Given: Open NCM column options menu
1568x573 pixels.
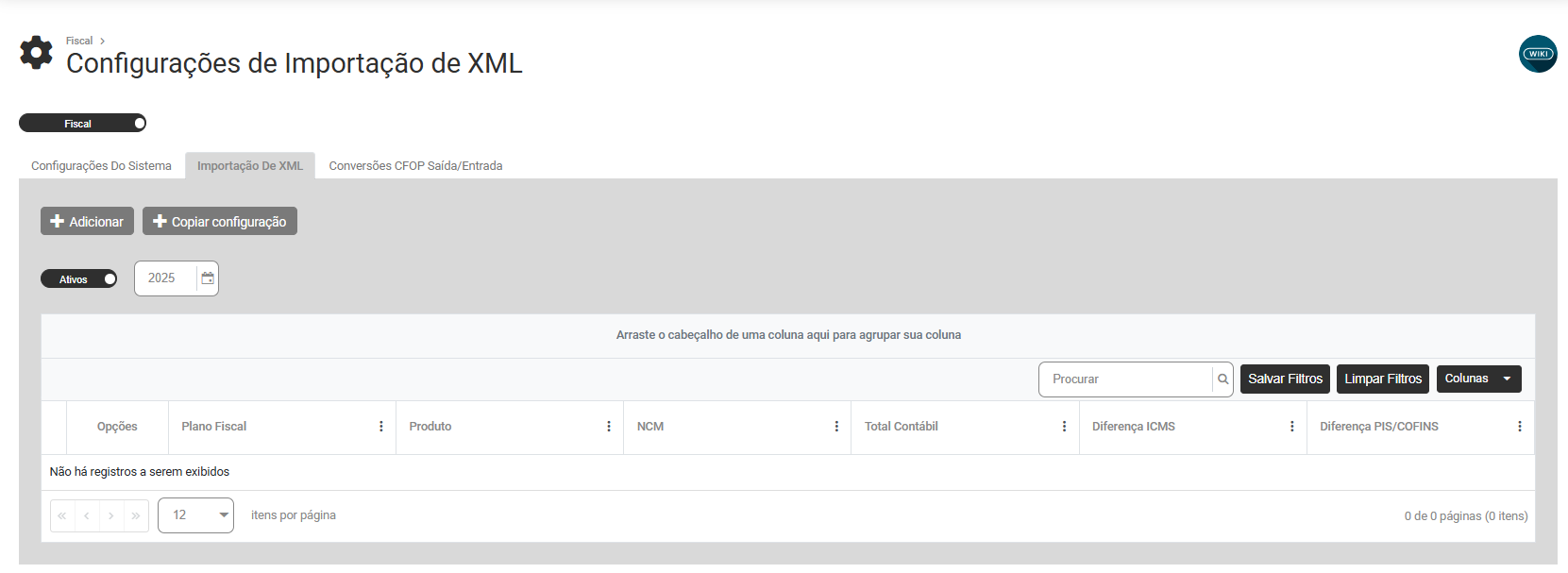Looking at the screenshot, I should 836,427.
